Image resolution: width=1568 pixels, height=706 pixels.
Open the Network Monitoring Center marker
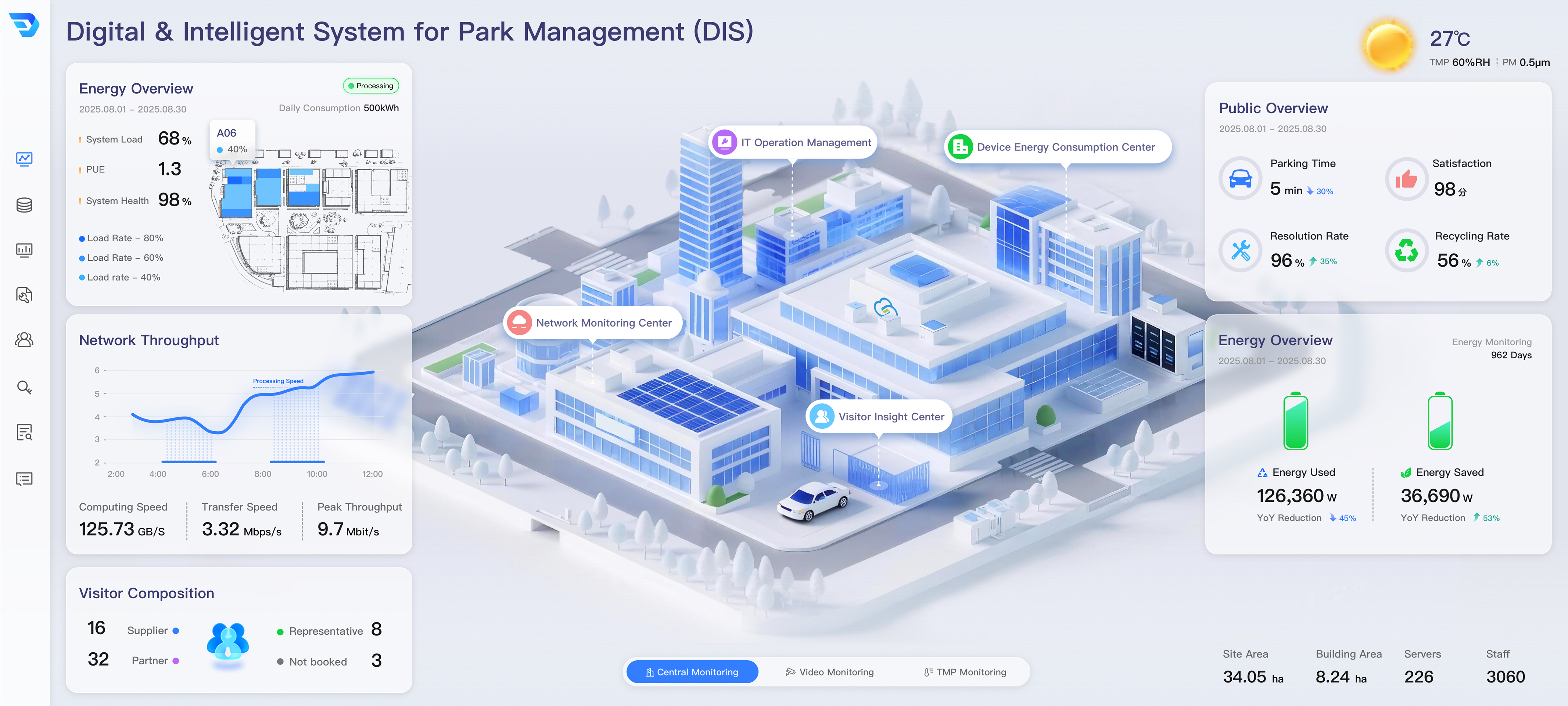(x=592, y=323)
